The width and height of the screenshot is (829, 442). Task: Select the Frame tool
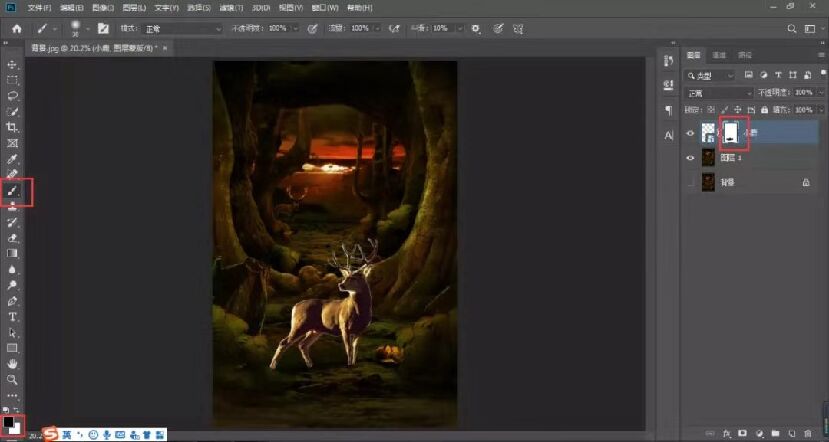pos(12,143)
